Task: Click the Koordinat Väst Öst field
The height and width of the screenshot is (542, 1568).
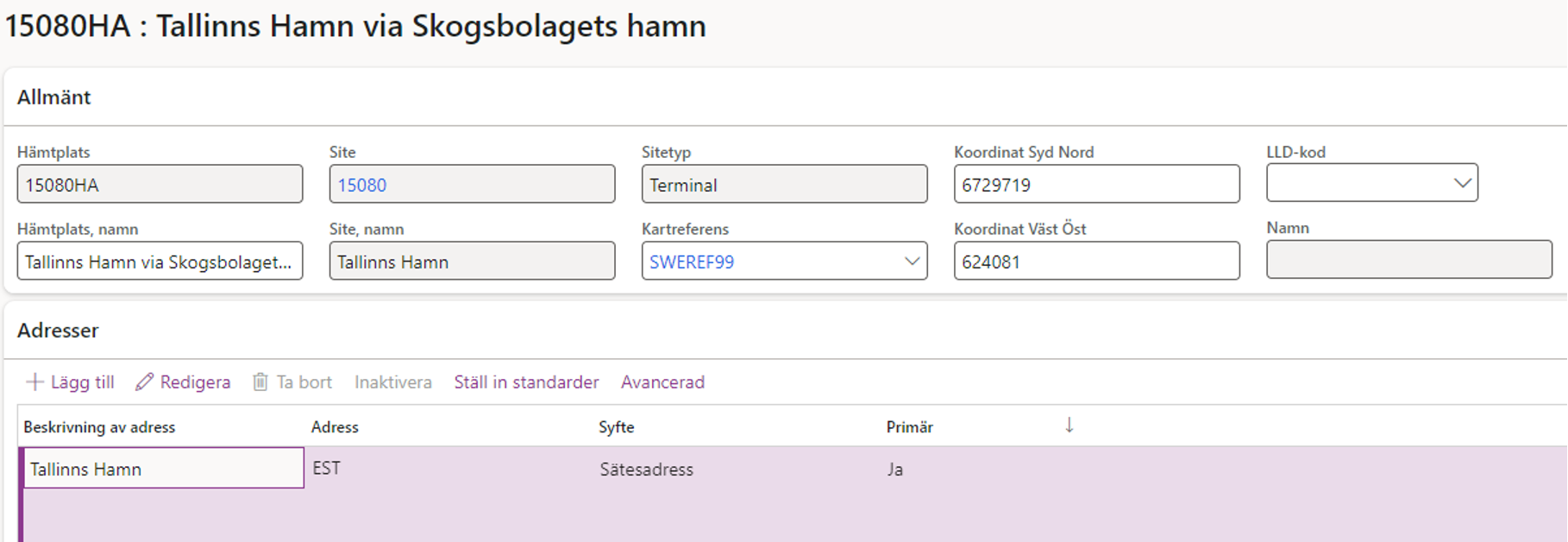Action: coord(1096,261)
